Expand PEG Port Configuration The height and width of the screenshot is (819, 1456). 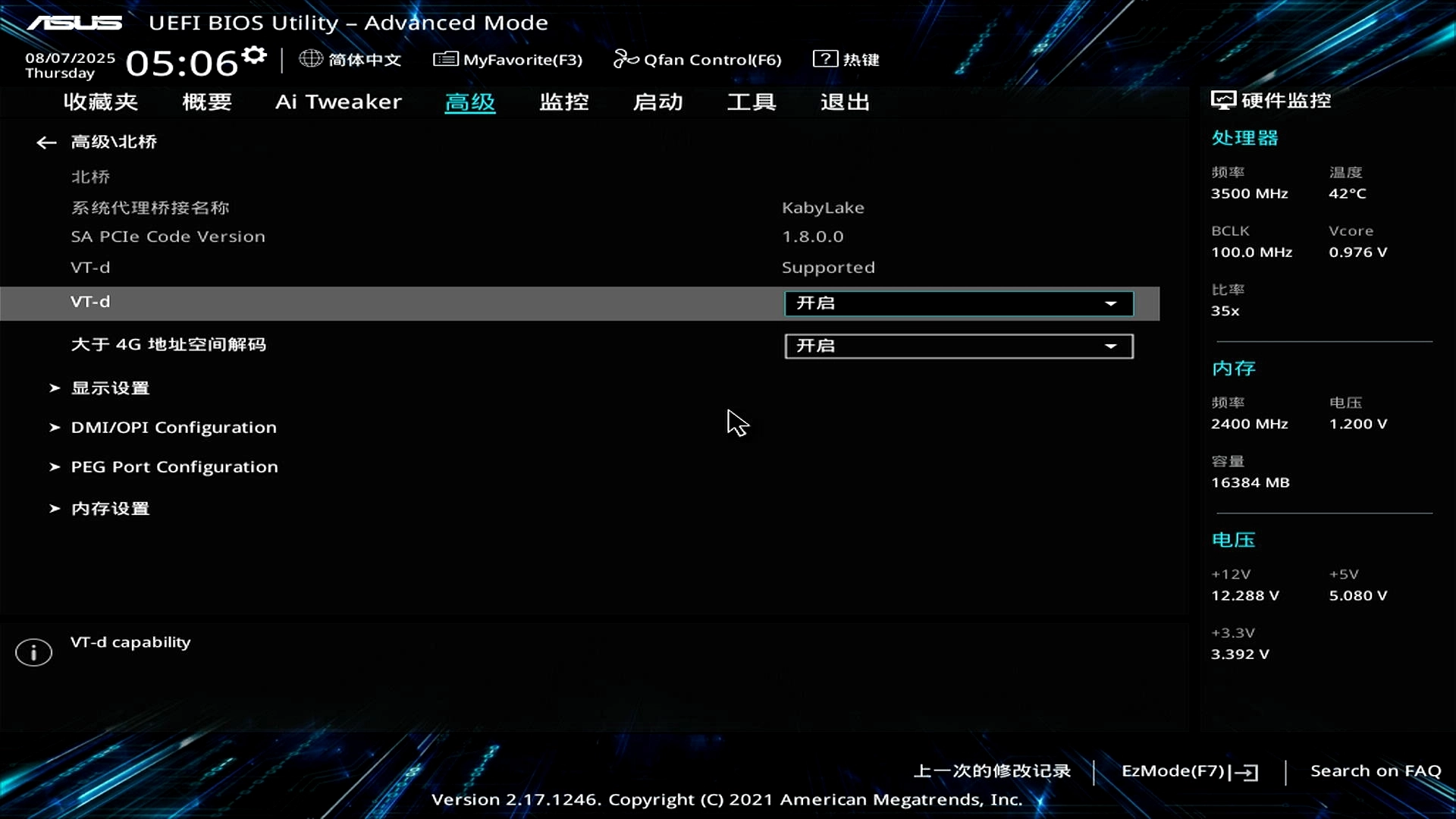(x=174, y=467)
